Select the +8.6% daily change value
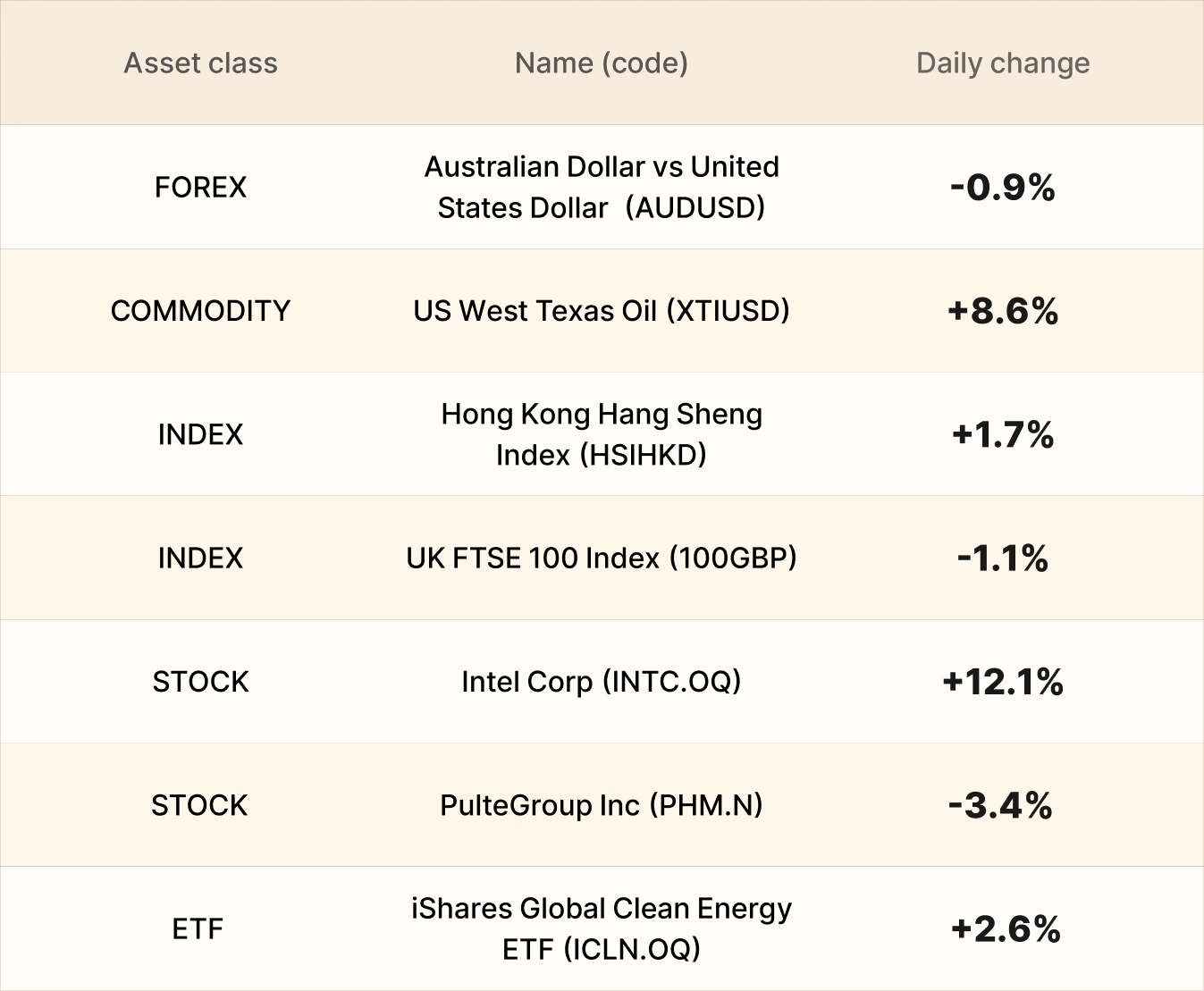The height and width of the screenshot is (991, 1204). point(1003,311)
